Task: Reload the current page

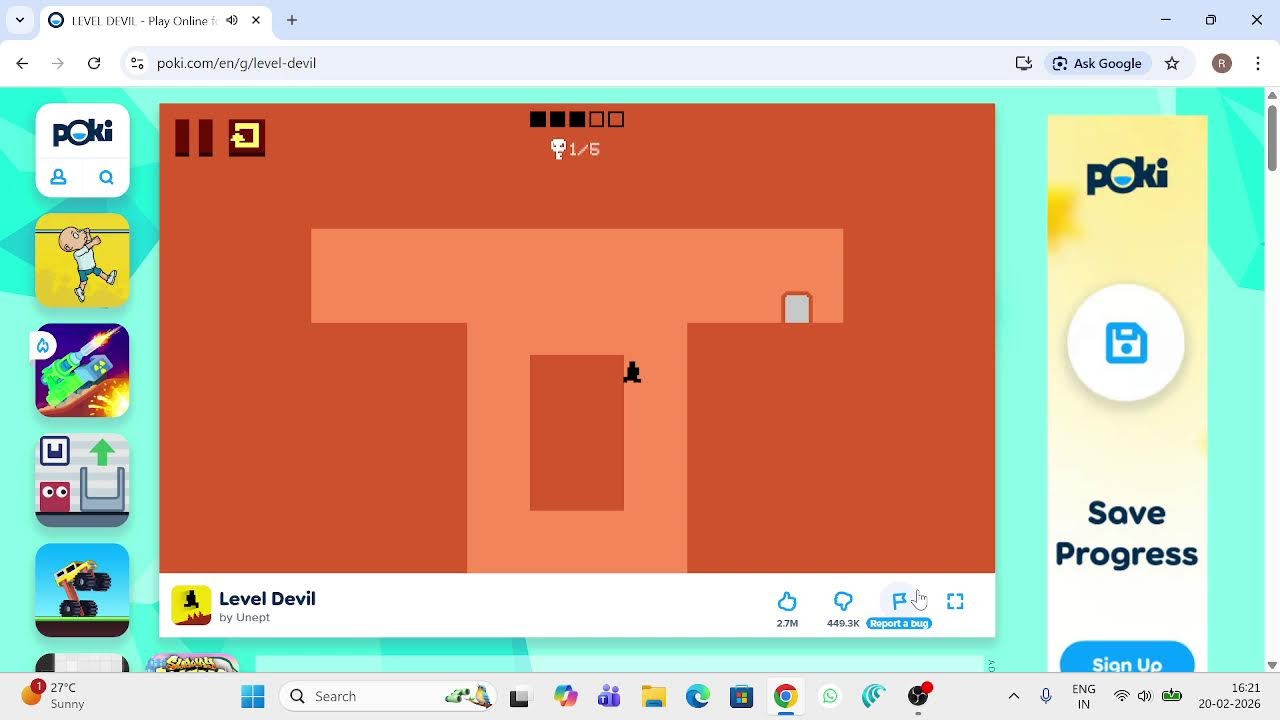Action: pos(94,63)
